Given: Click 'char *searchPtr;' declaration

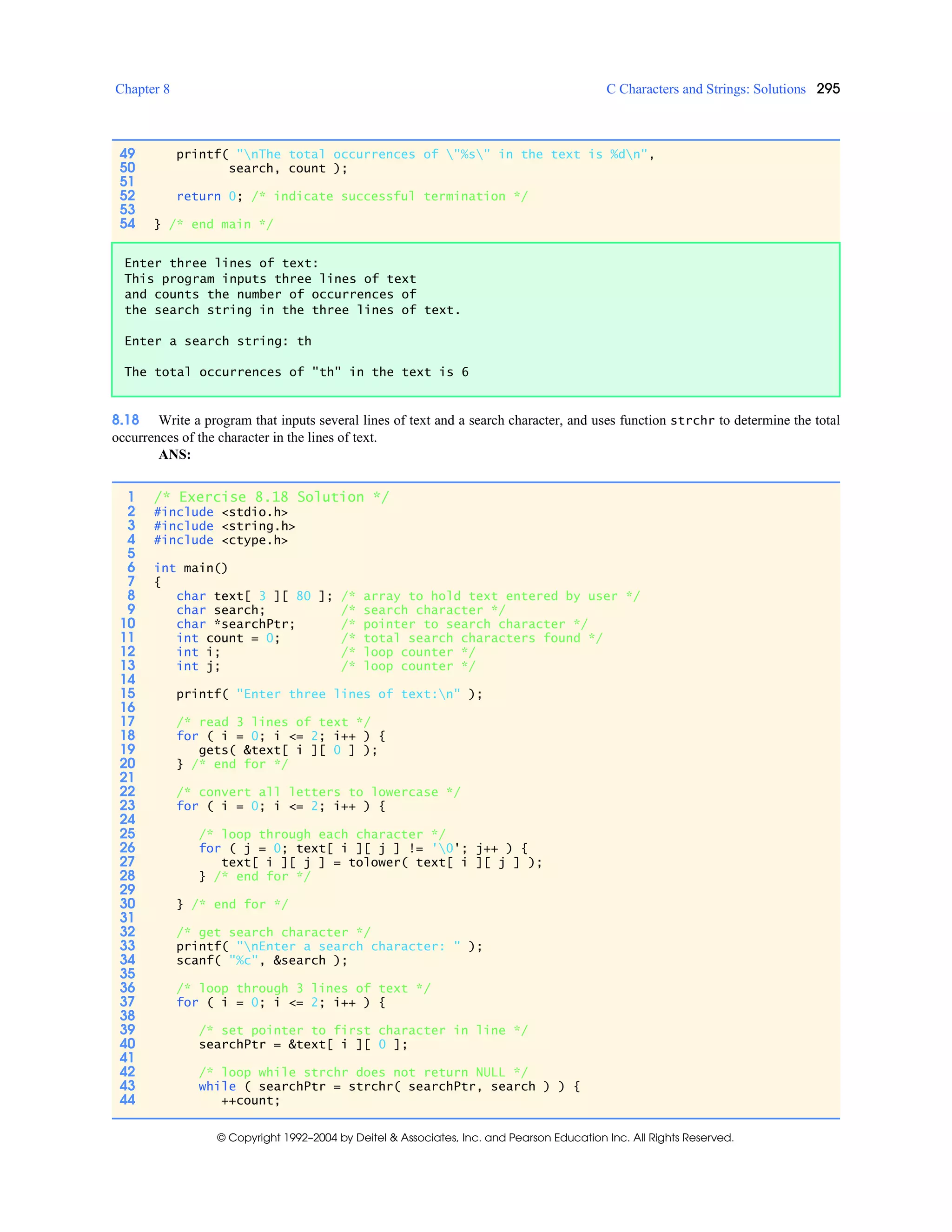Looking at the screenshot, I should tap(235, 624).
